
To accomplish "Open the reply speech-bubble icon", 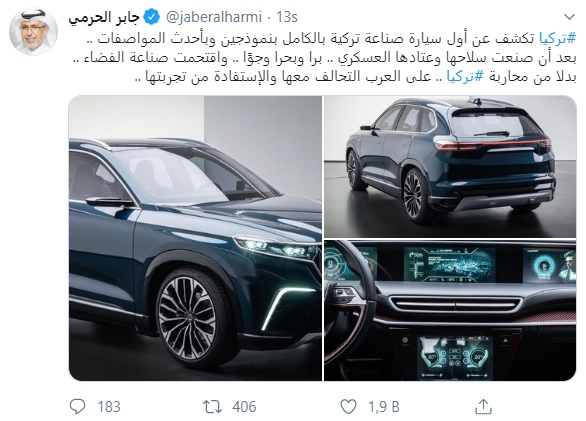I will (x=78, y=406).
